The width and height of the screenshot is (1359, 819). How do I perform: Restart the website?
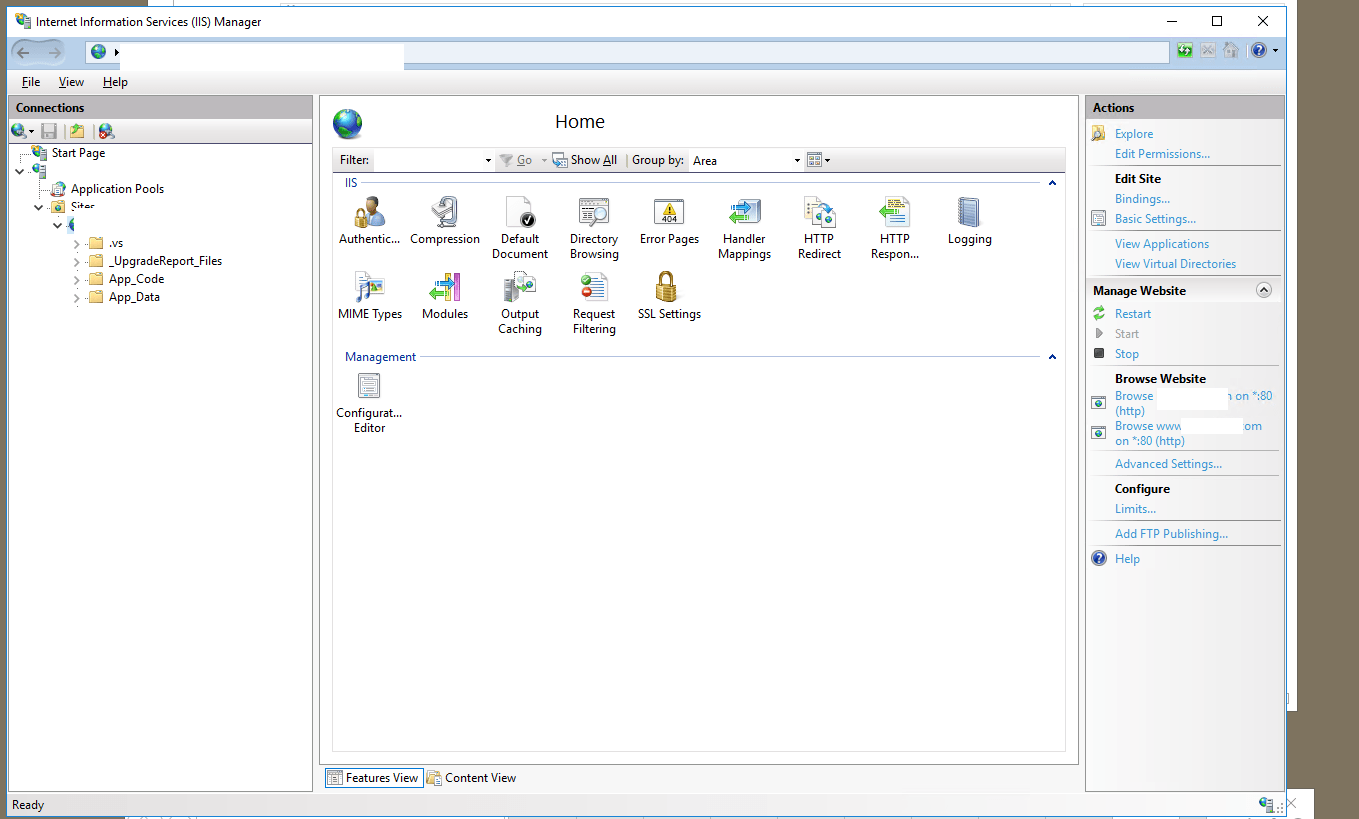[x=1133, y=314]
